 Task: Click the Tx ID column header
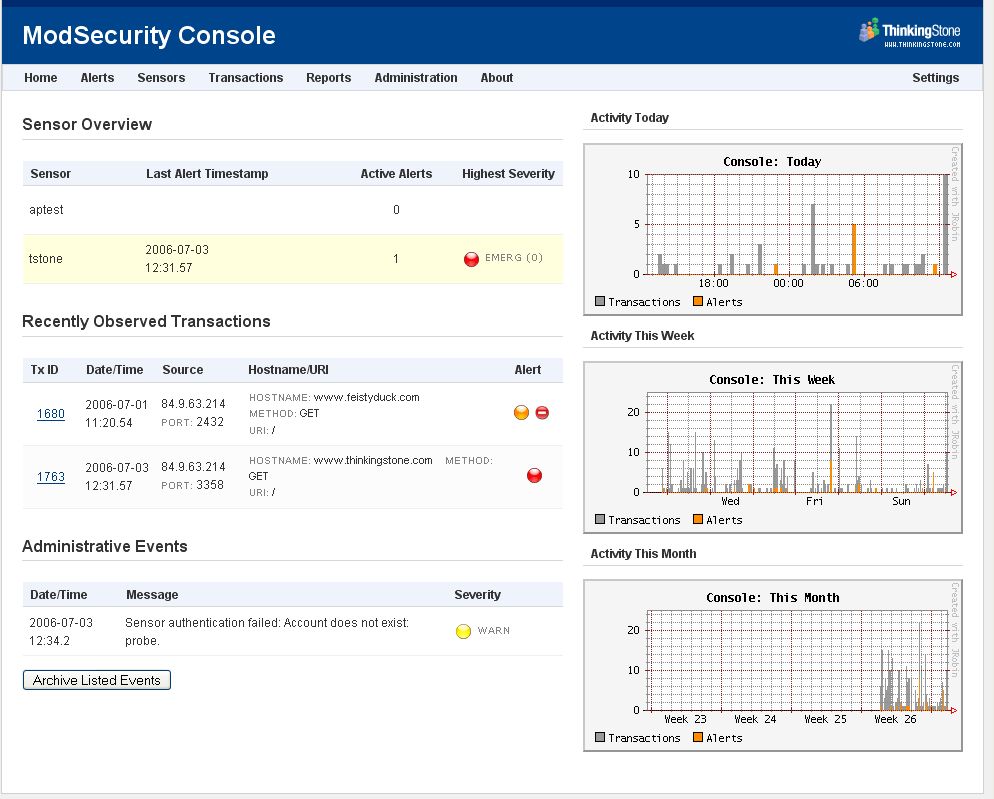point(44,370)
